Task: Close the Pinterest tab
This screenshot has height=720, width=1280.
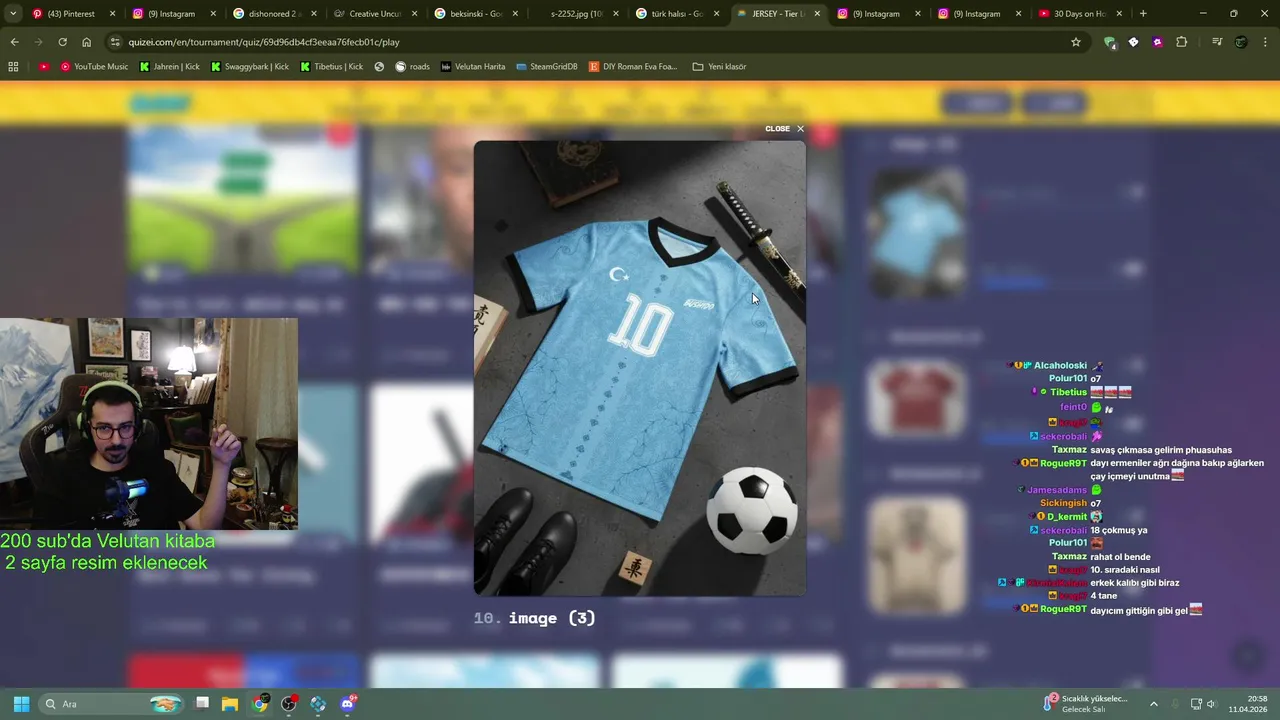Action: click(112, 14)
